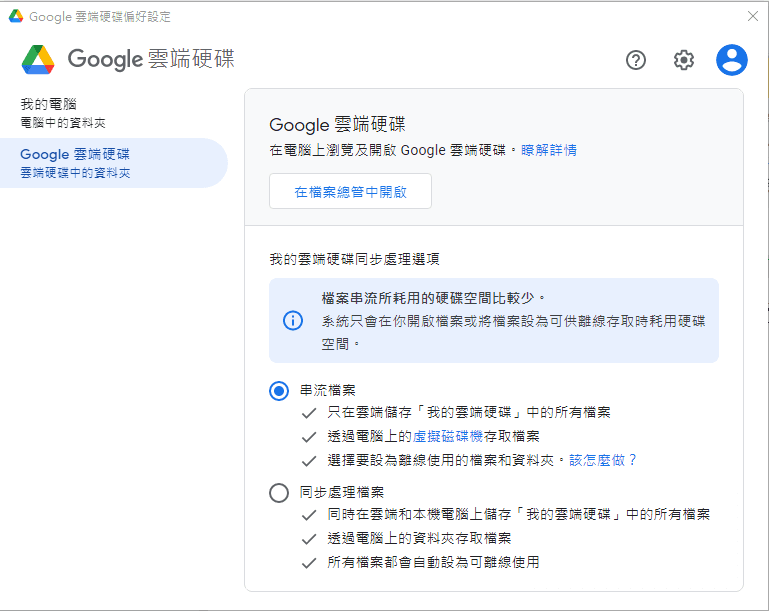The image size is (769, 611).
Task: Click the Google Drive logo in header
Action: click(x=38, y=59)
